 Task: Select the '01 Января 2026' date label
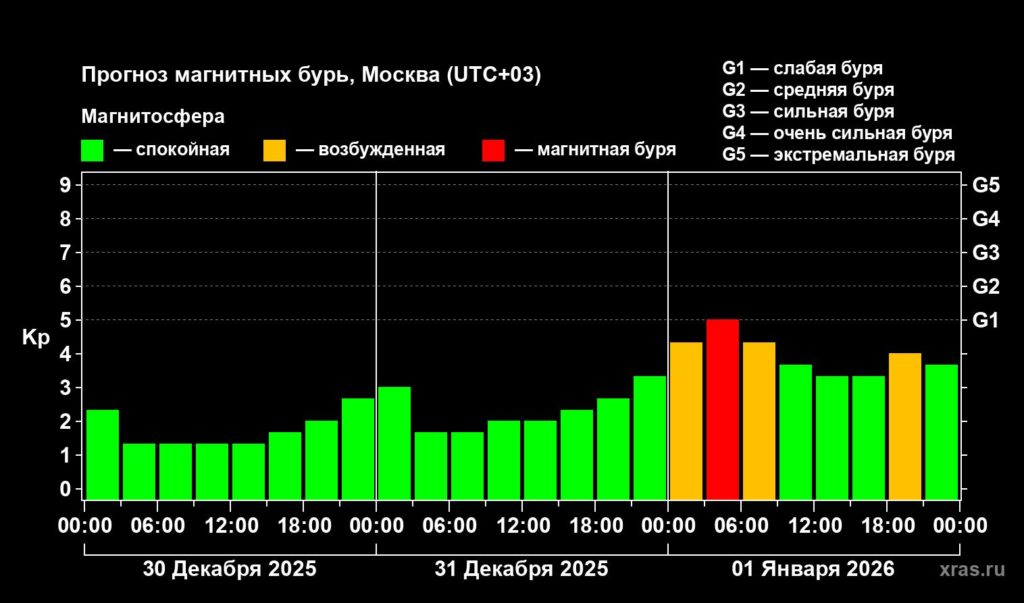click(813, 570)
